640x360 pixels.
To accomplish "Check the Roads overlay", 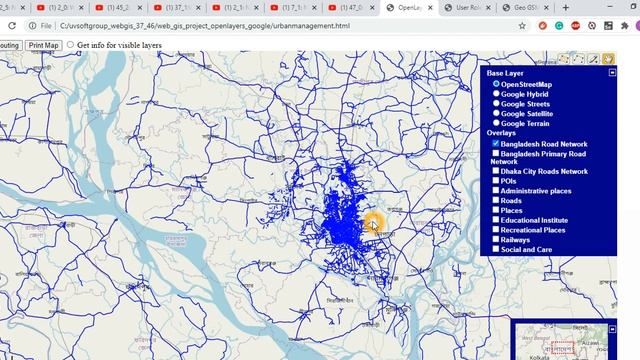I will (496, 200).
